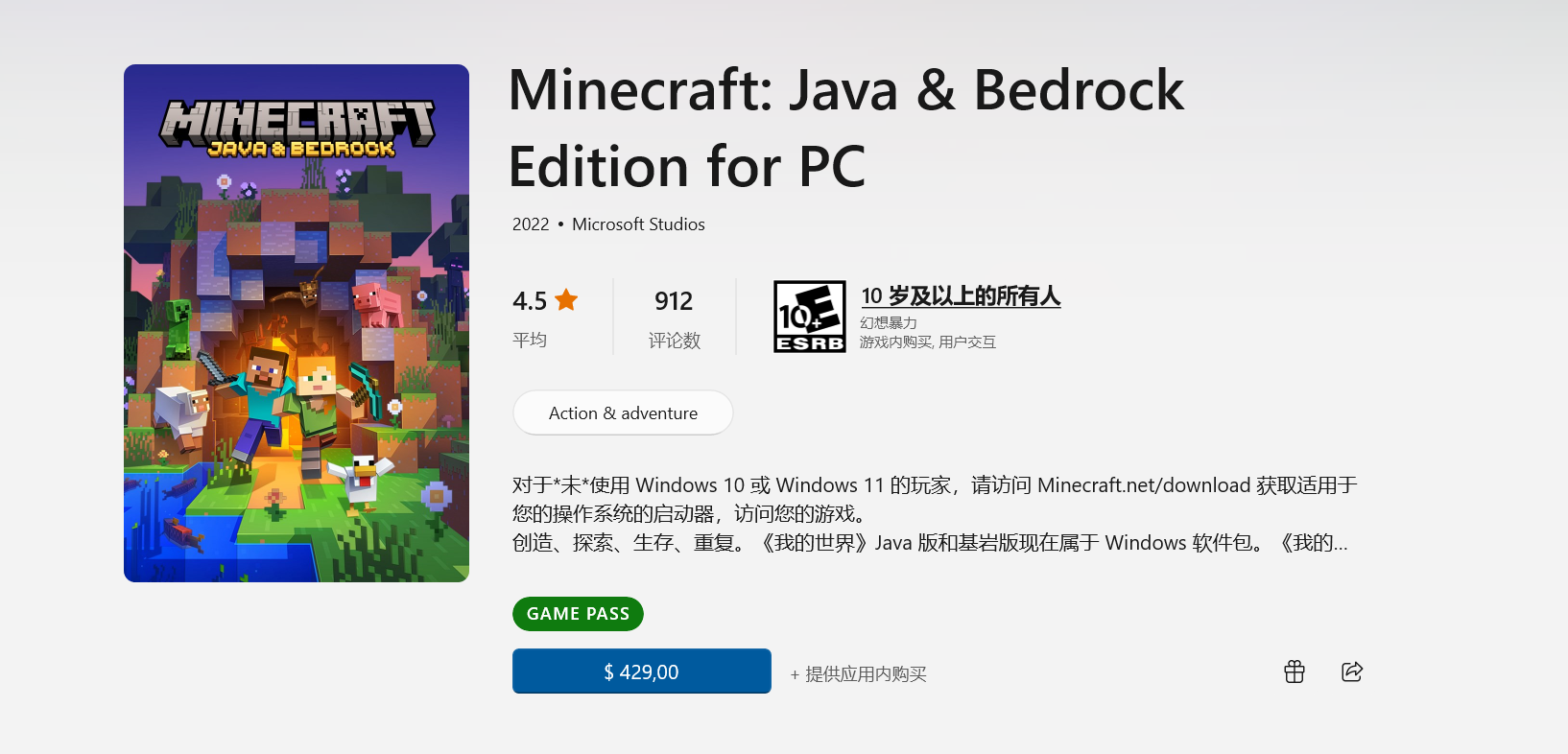The height and width of the screenshot is (754, 1568).
Task: Click the 912 review count
Action: pos(674,301)
